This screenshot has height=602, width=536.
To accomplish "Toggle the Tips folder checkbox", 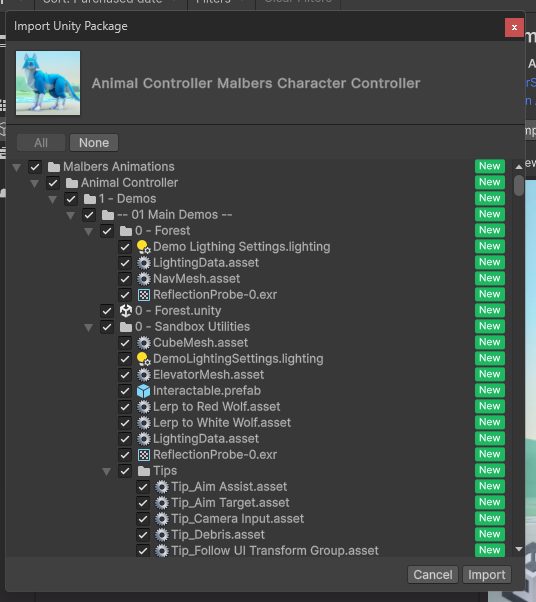I will [125, 471].
